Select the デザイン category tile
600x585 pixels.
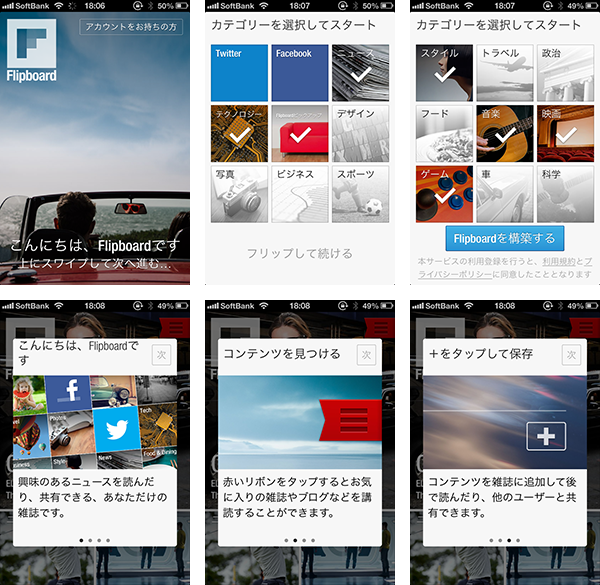[x=360, y=134]
